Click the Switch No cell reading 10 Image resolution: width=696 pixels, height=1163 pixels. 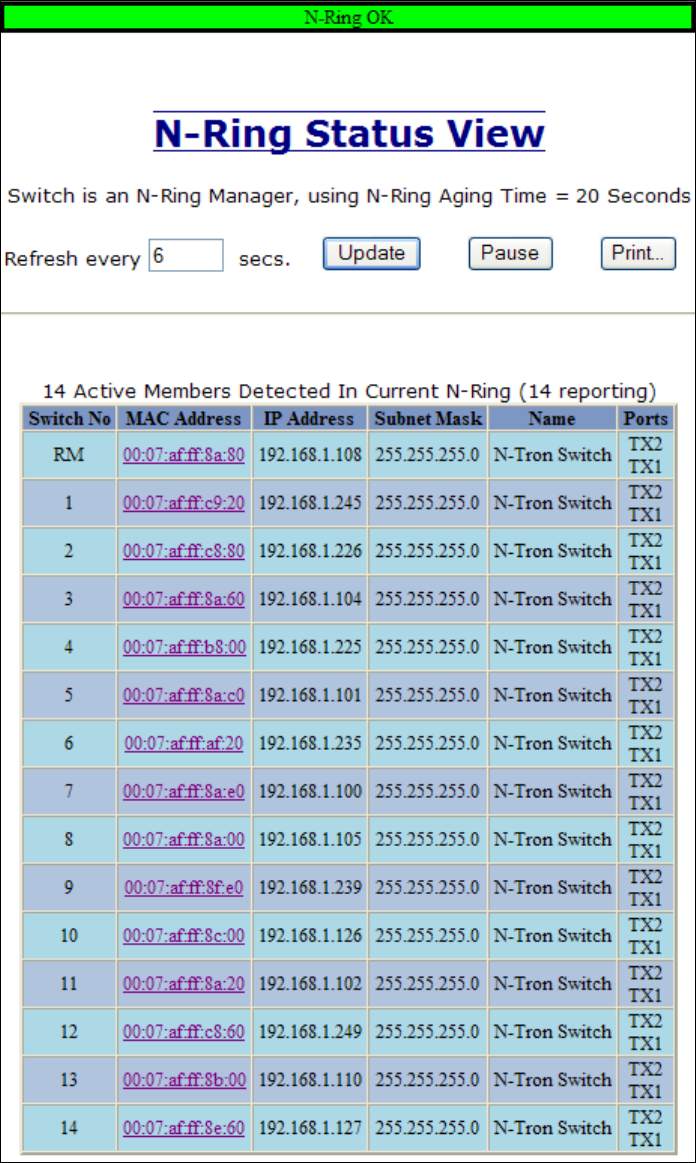tap(69, 935)
